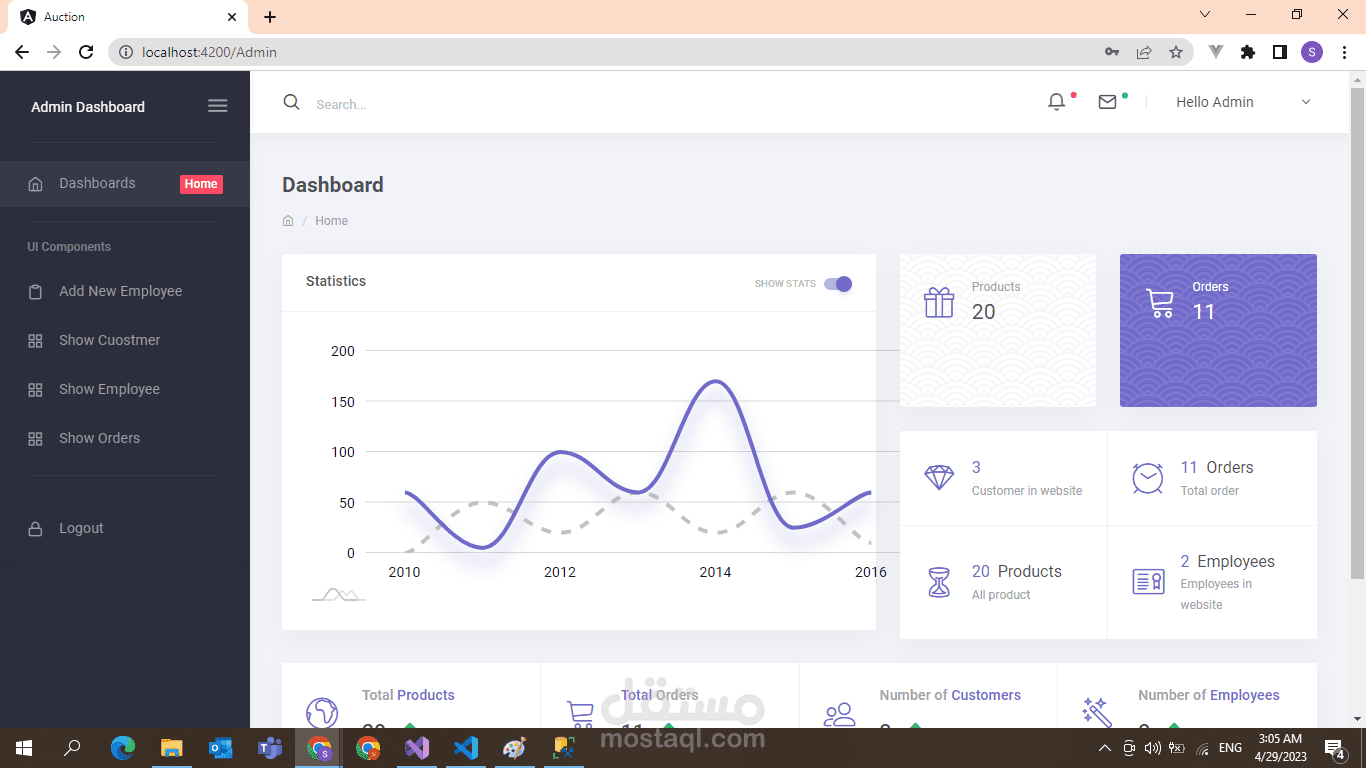
Task: Go back in browser history
Action: (22, 52)
